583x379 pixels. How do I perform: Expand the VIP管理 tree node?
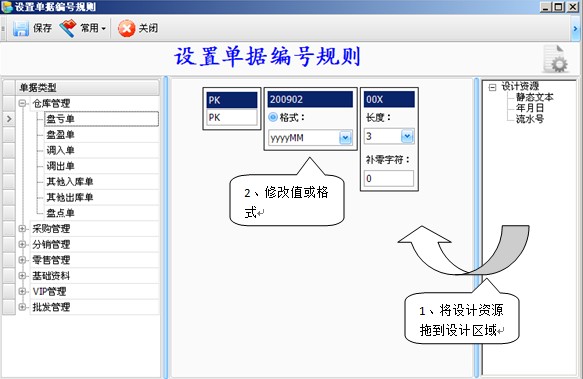(22, 291)
